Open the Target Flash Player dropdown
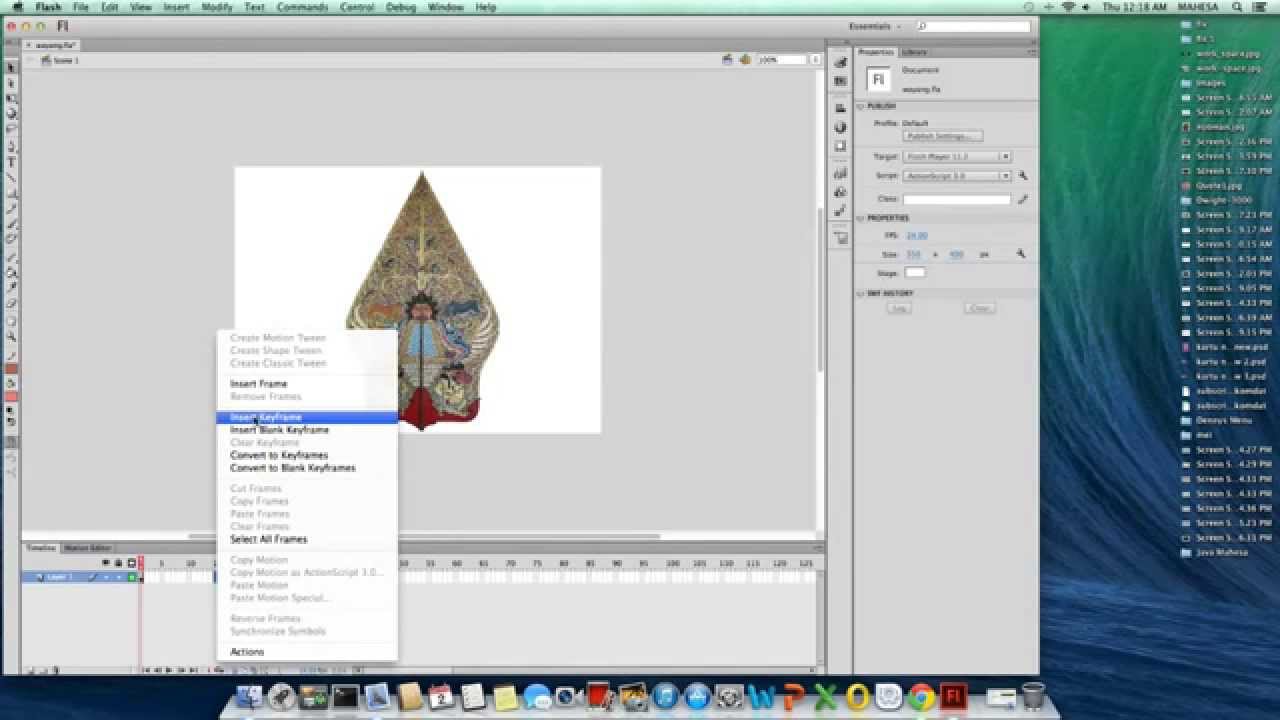Viewport: 1280px width, 720px height. [x=957, y=157]
